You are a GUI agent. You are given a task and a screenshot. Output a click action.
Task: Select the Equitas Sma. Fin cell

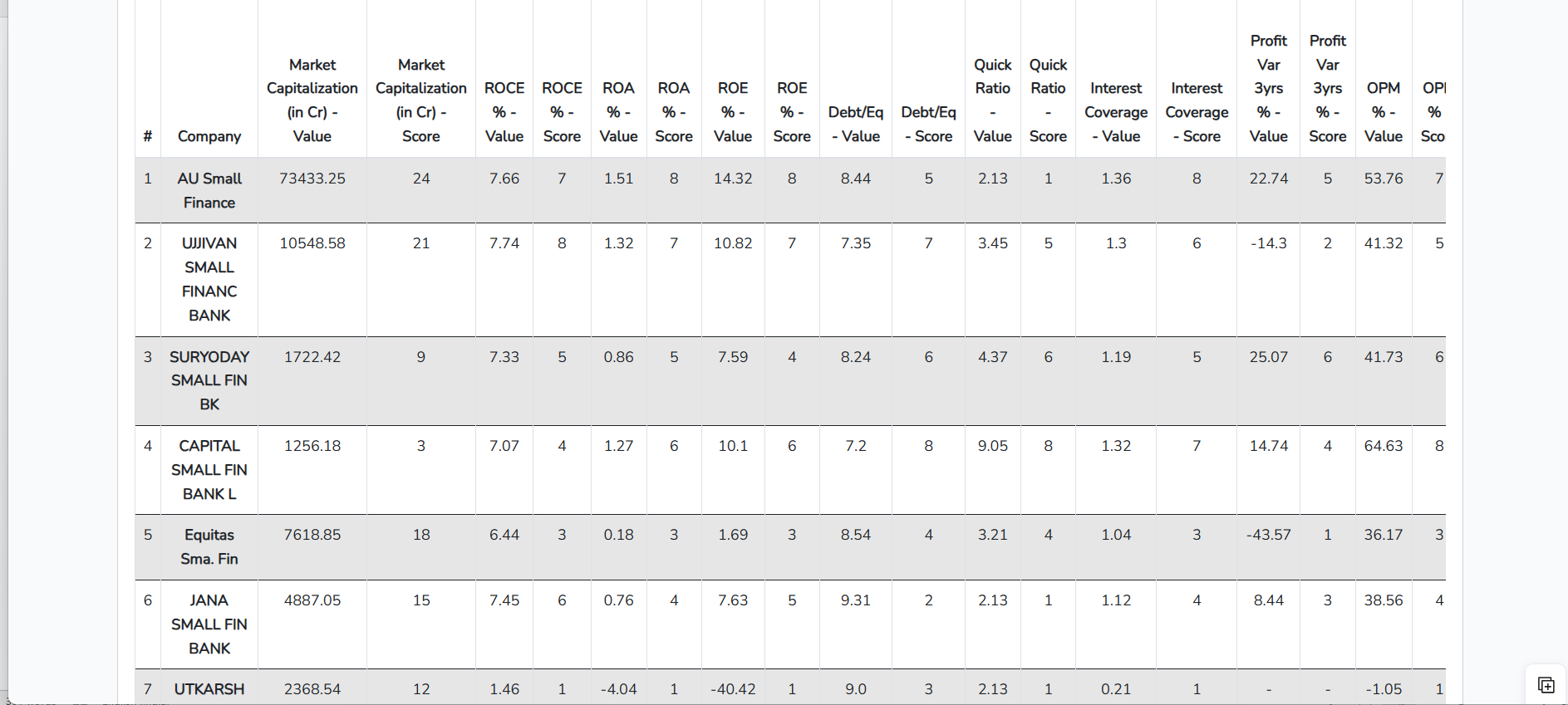(209, 546)
